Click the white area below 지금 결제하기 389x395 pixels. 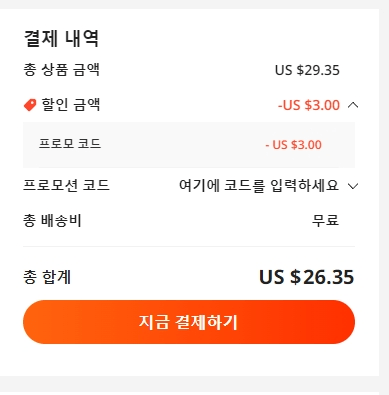coord(189,360)
